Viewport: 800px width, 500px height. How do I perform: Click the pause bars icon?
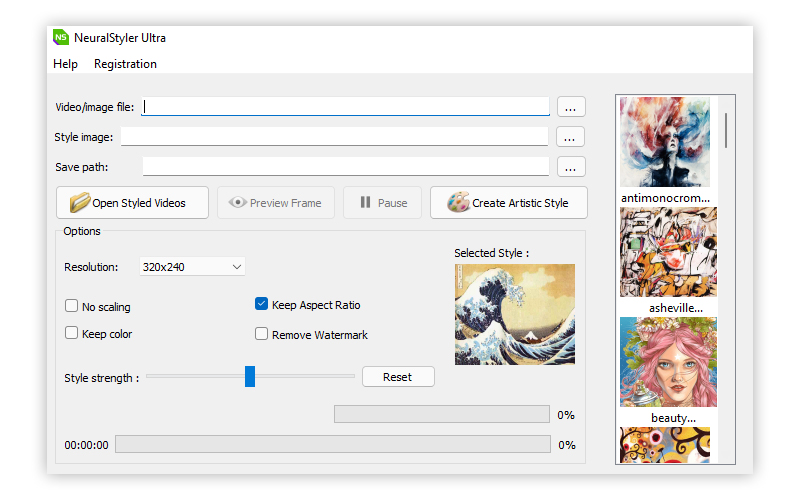(365, 202)
